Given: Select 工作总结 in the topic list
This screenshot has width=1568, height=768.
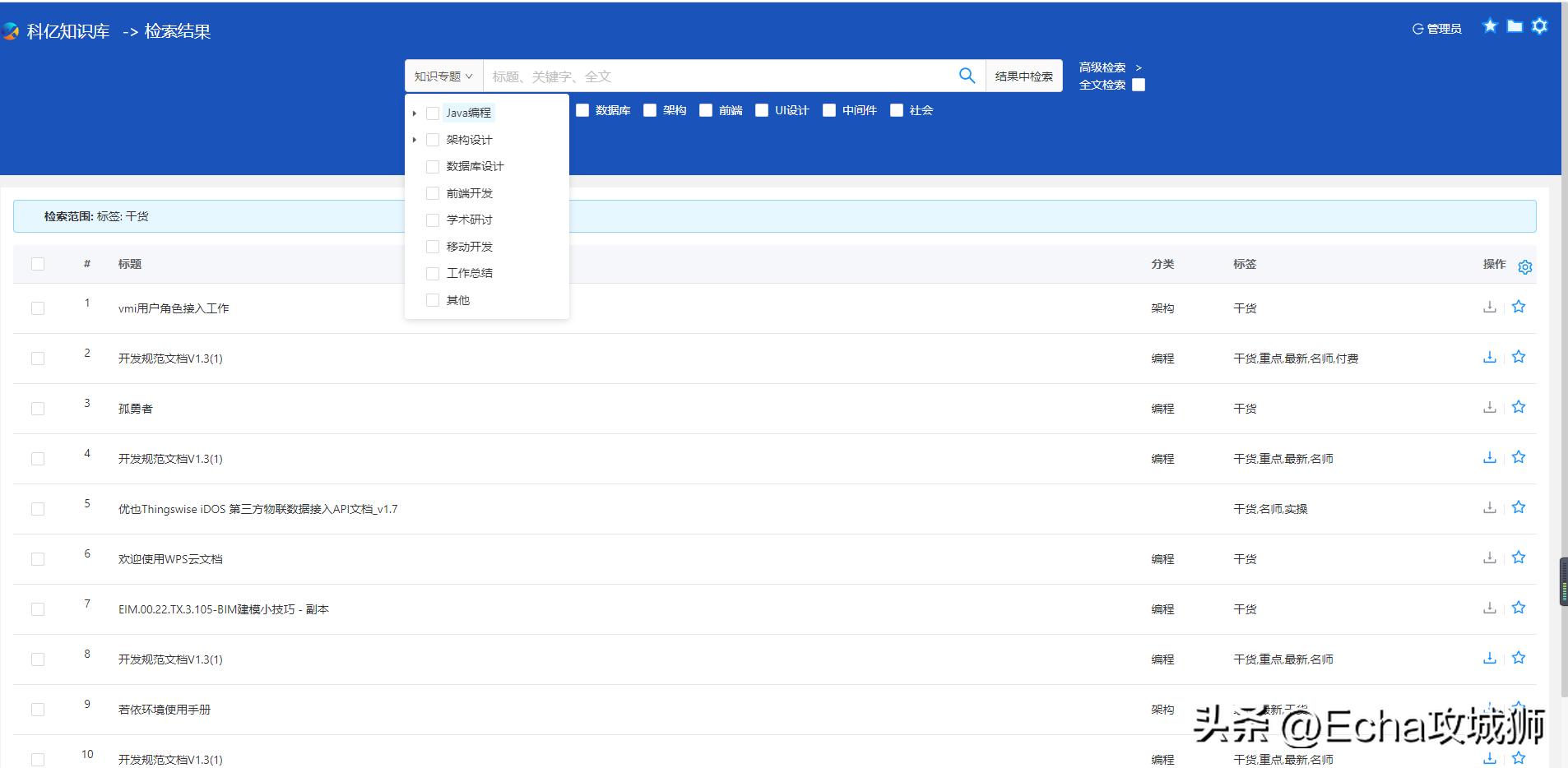Looking at the screenshot, I should pyautogui.click(x=433, y=273).
